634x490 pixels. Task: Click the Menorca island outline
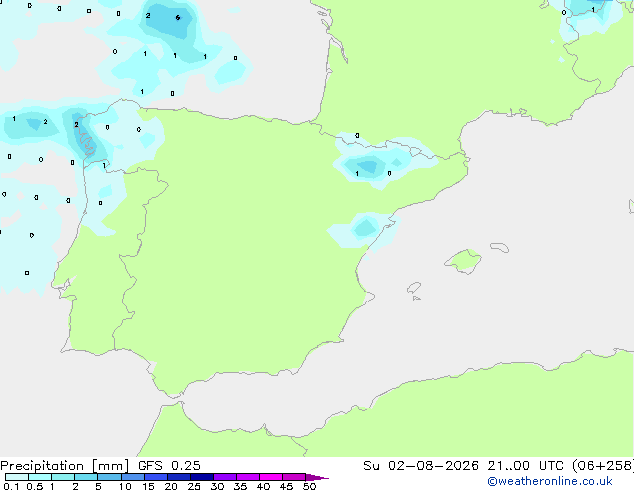[500, 247]
